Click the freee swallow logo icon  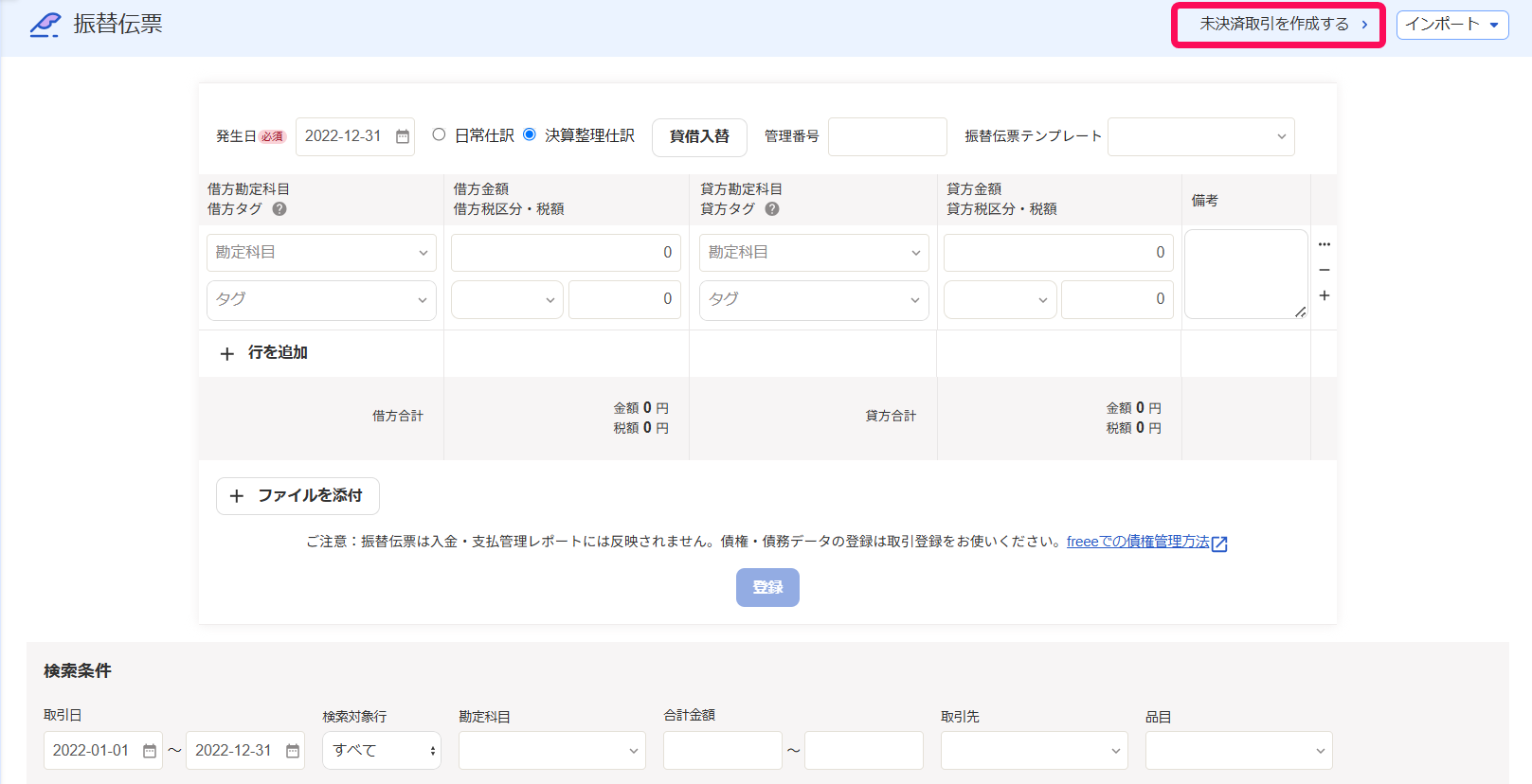[x=45, y=25]
